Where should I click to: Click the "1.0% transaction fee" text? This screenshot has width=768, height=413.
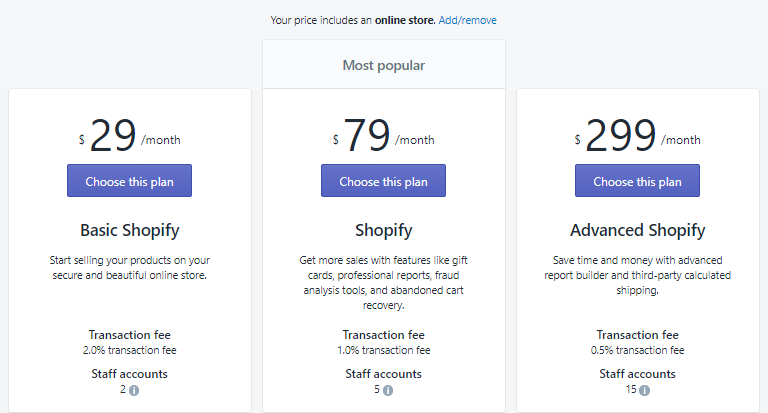[384, 350]
